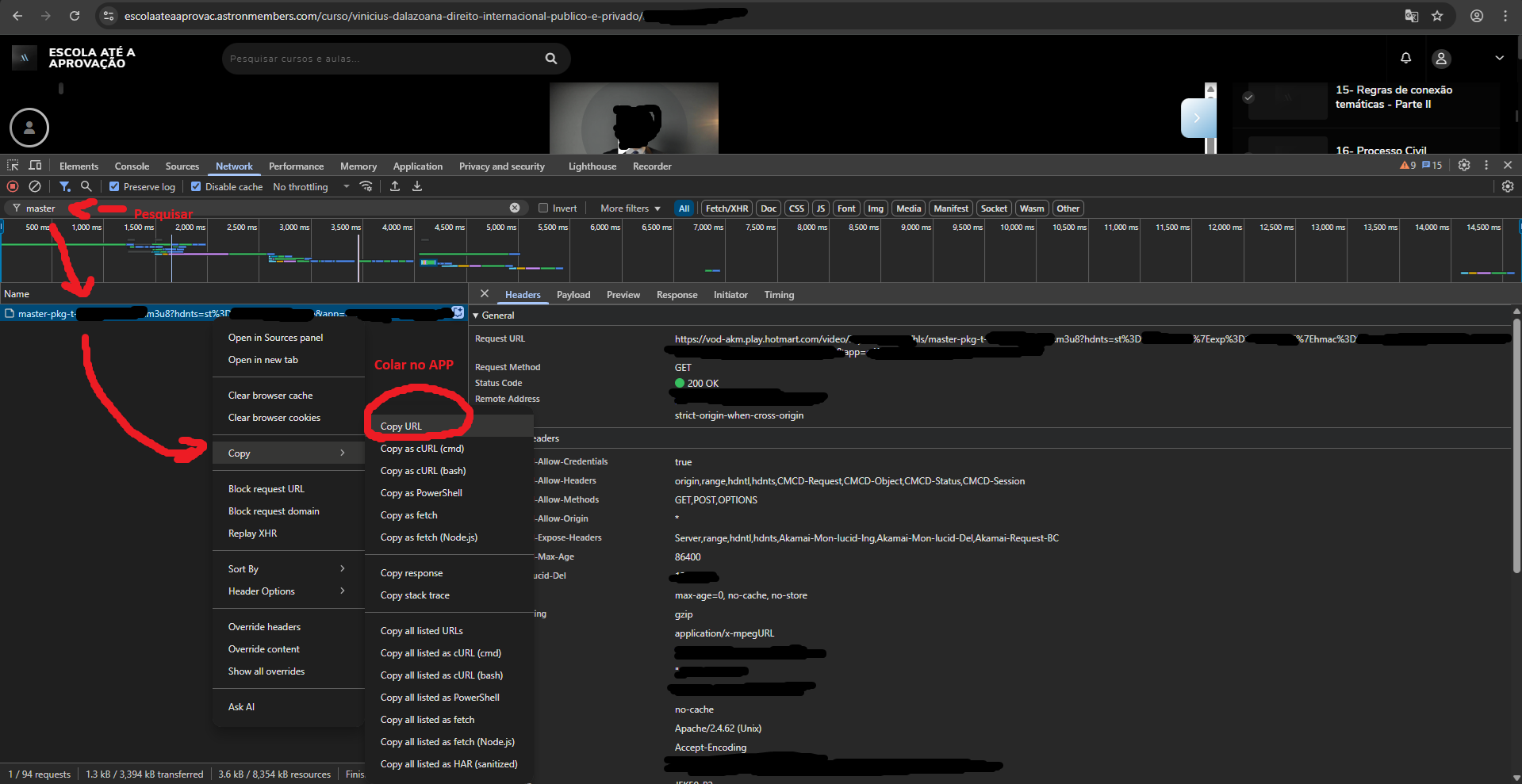Choose Copy all listed as HAR (sanitized)
The width and height of the screenshot is (1522, 784).
449,764
